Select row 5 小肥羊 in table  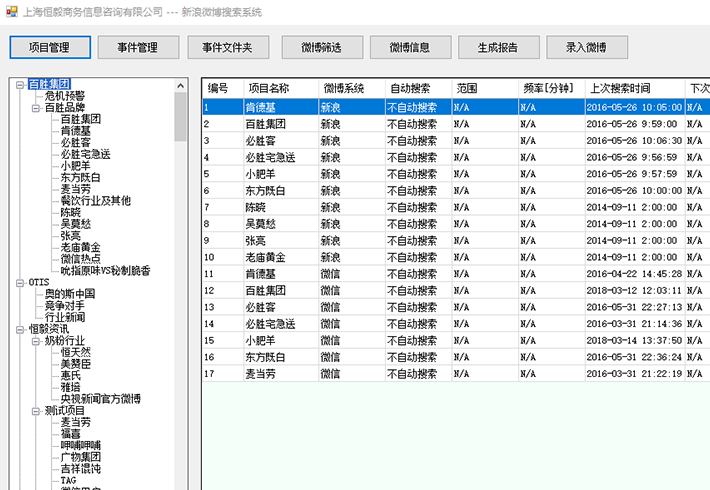point(456,174)
